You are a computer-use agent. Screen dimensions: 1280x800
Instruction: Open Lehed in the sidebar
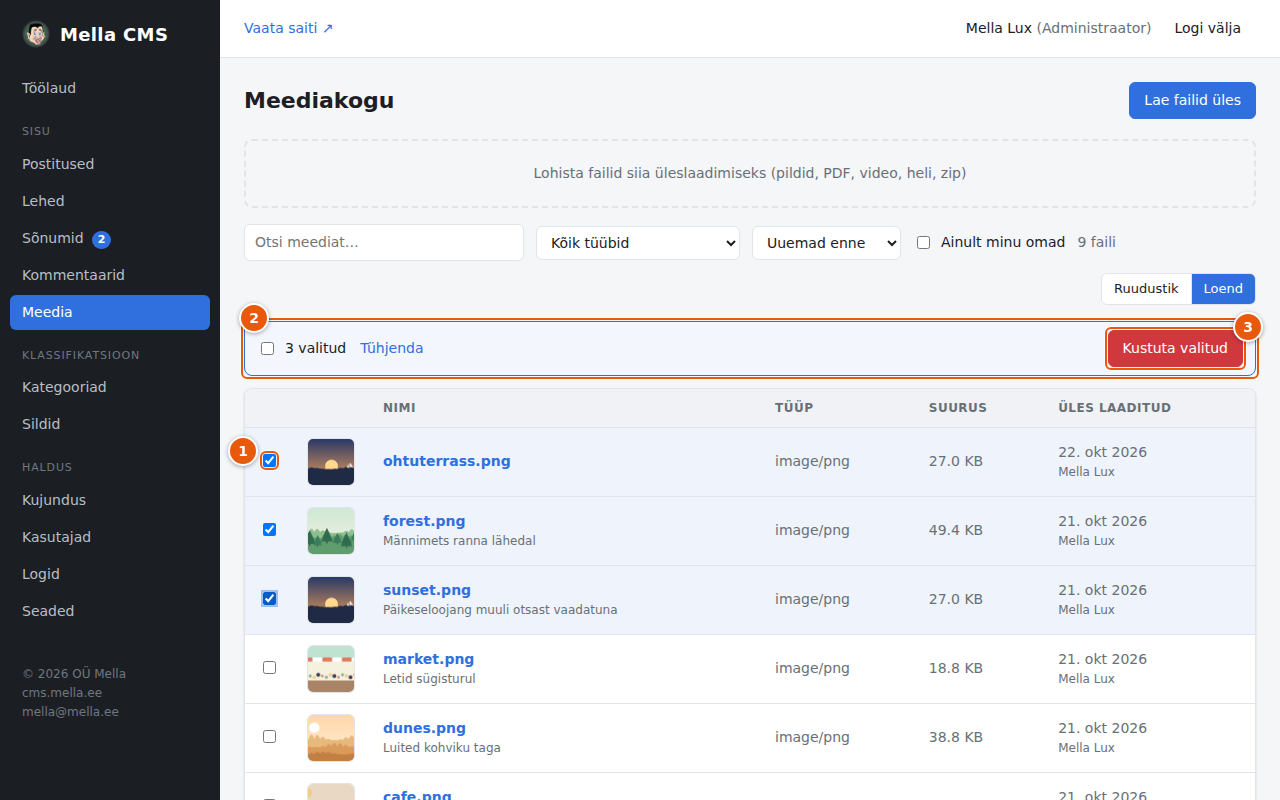click(x=110, y=201)
